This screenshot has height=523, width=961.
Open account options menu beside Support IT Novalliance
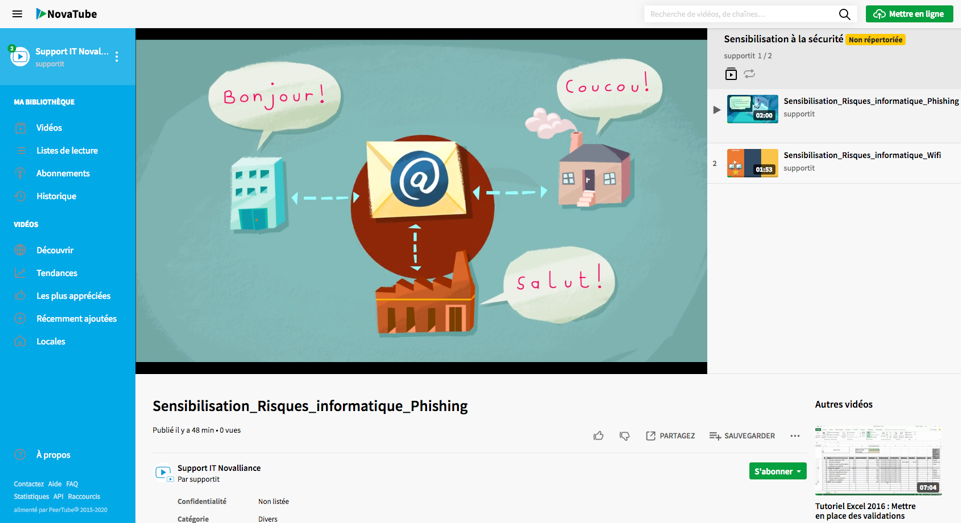tap(117, 57)
